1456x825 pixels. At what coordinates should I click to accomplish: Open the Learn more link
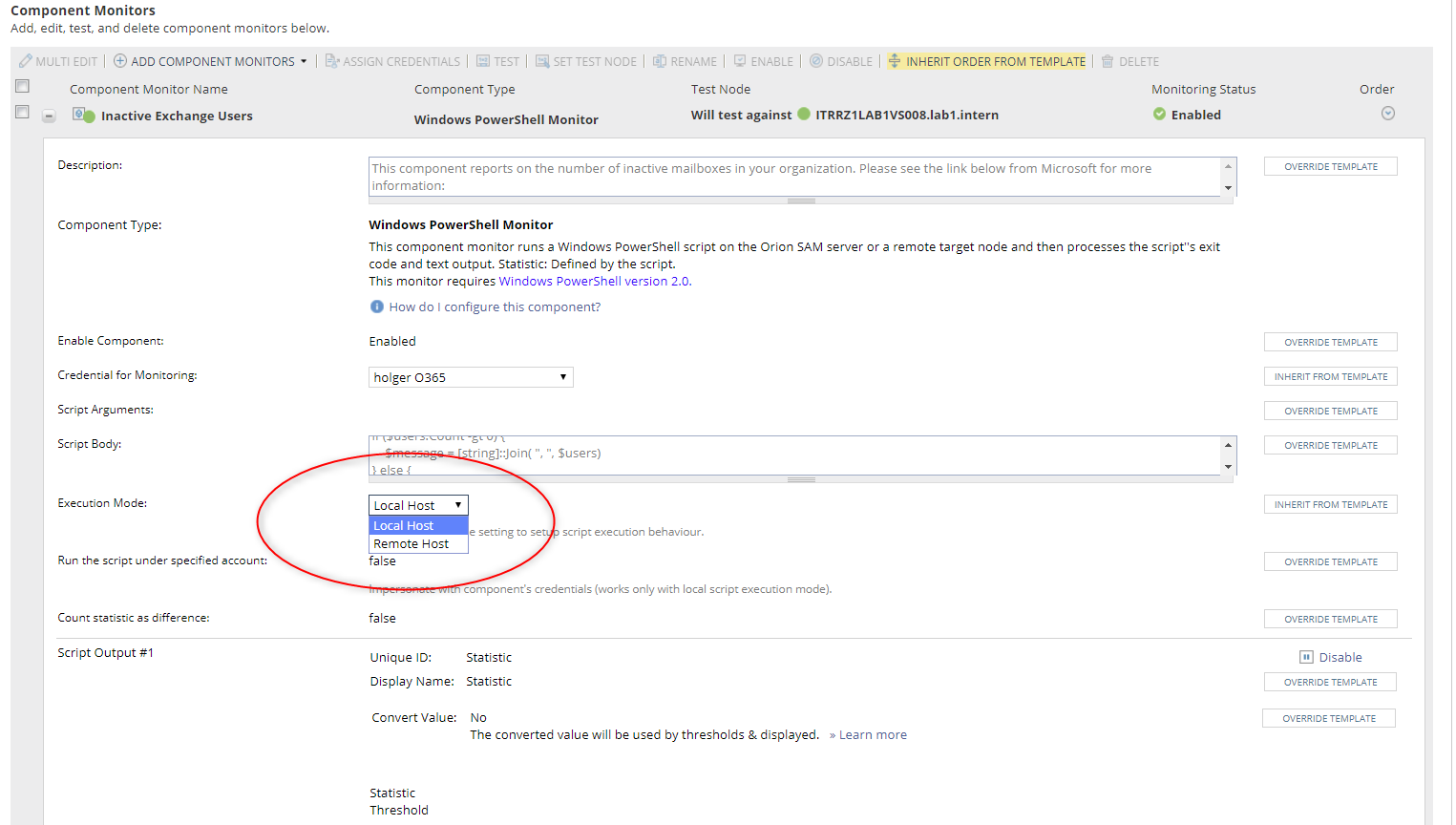pos(873,734)
